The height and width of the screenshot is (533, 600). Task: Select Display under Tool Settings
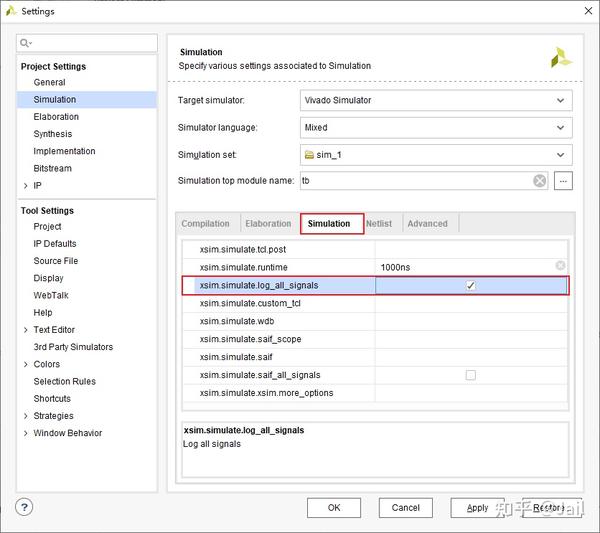(x=48, y=278)
